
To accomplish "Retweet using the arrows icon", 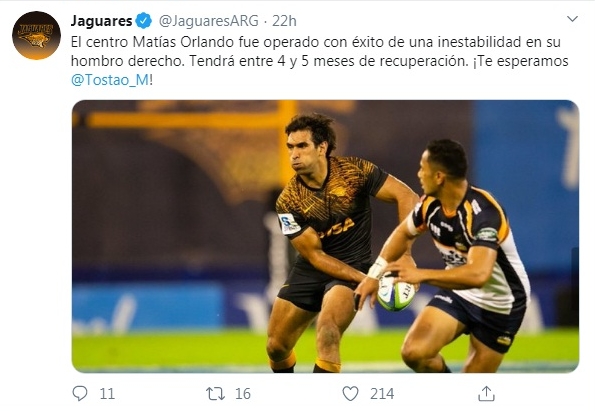I will click(216, 394).
